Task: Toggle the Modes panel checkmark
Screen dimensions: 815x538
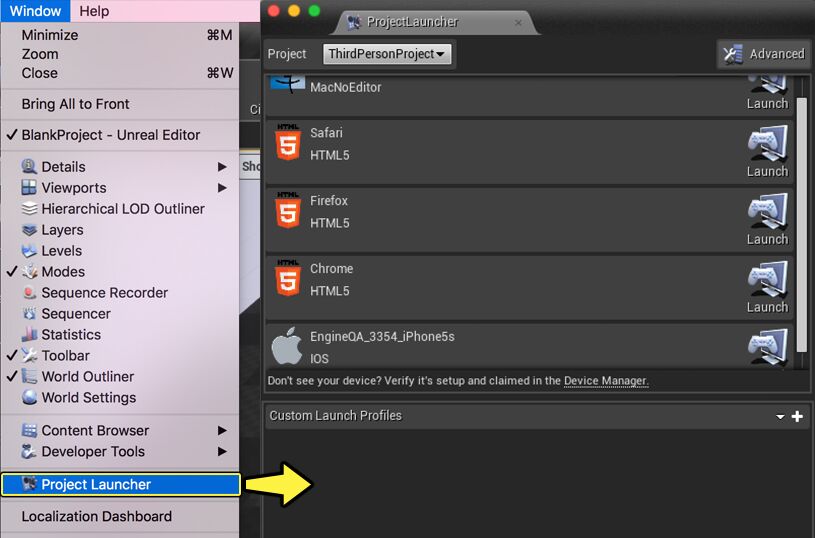Action: pos(12,271)
